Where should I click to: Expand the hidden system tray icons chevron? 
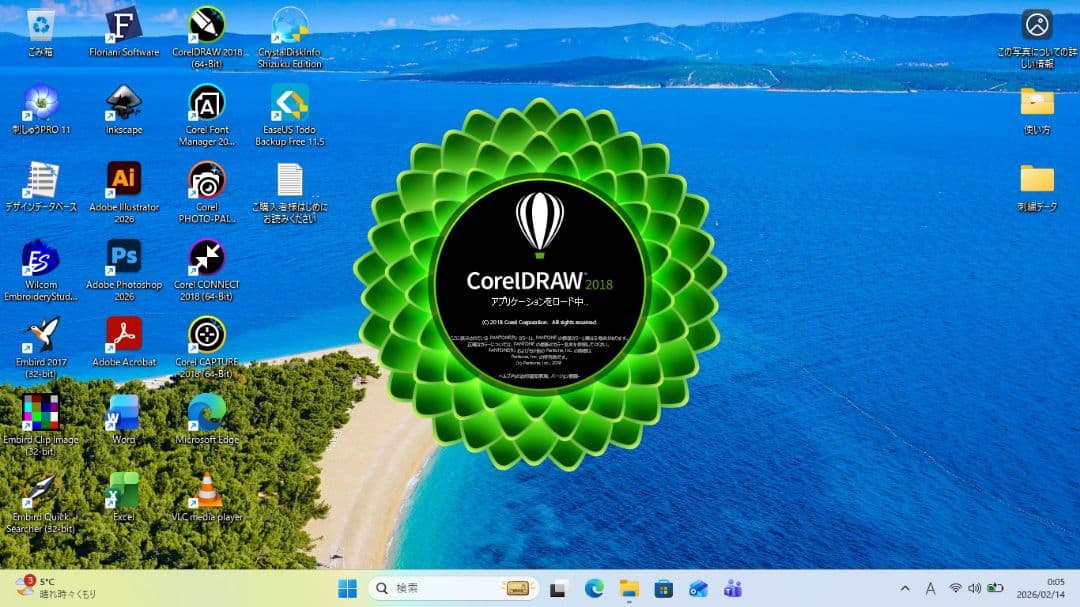tap(905, 588)
